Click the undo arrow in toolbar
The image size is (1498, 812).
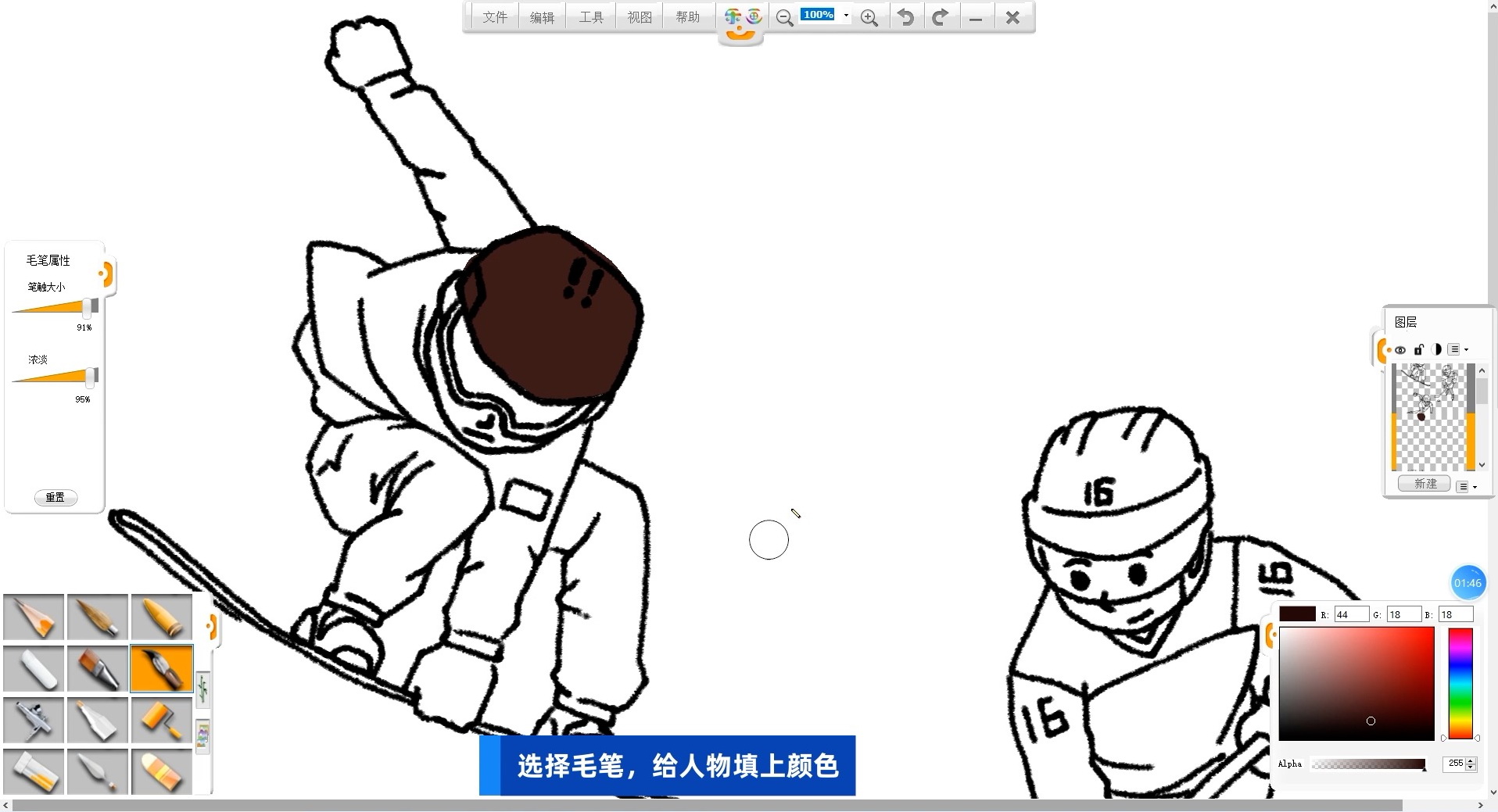click(x=905, y=17)
